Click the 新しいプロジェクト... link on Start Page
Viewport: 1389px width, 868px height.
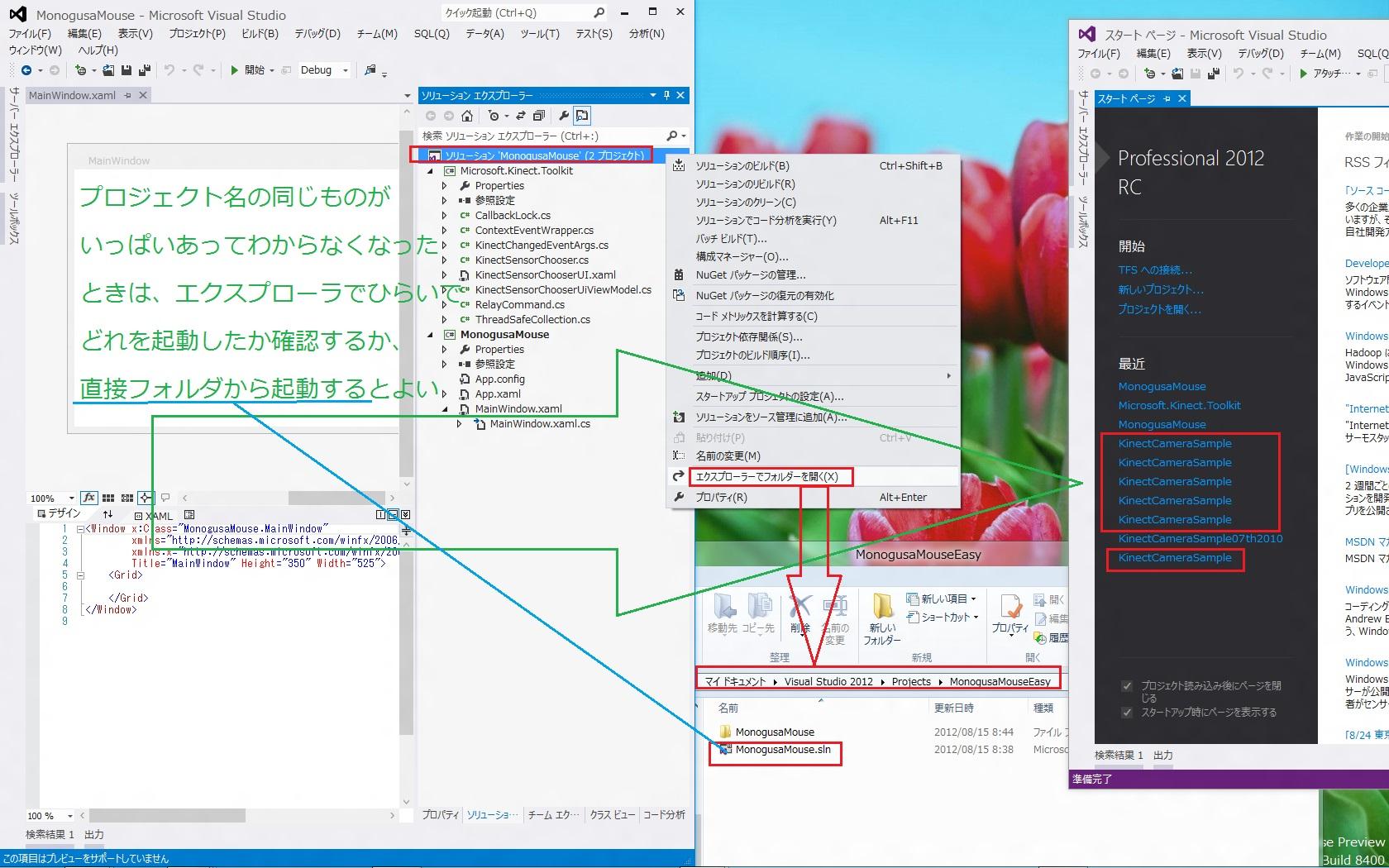[x=1161, y=290]
